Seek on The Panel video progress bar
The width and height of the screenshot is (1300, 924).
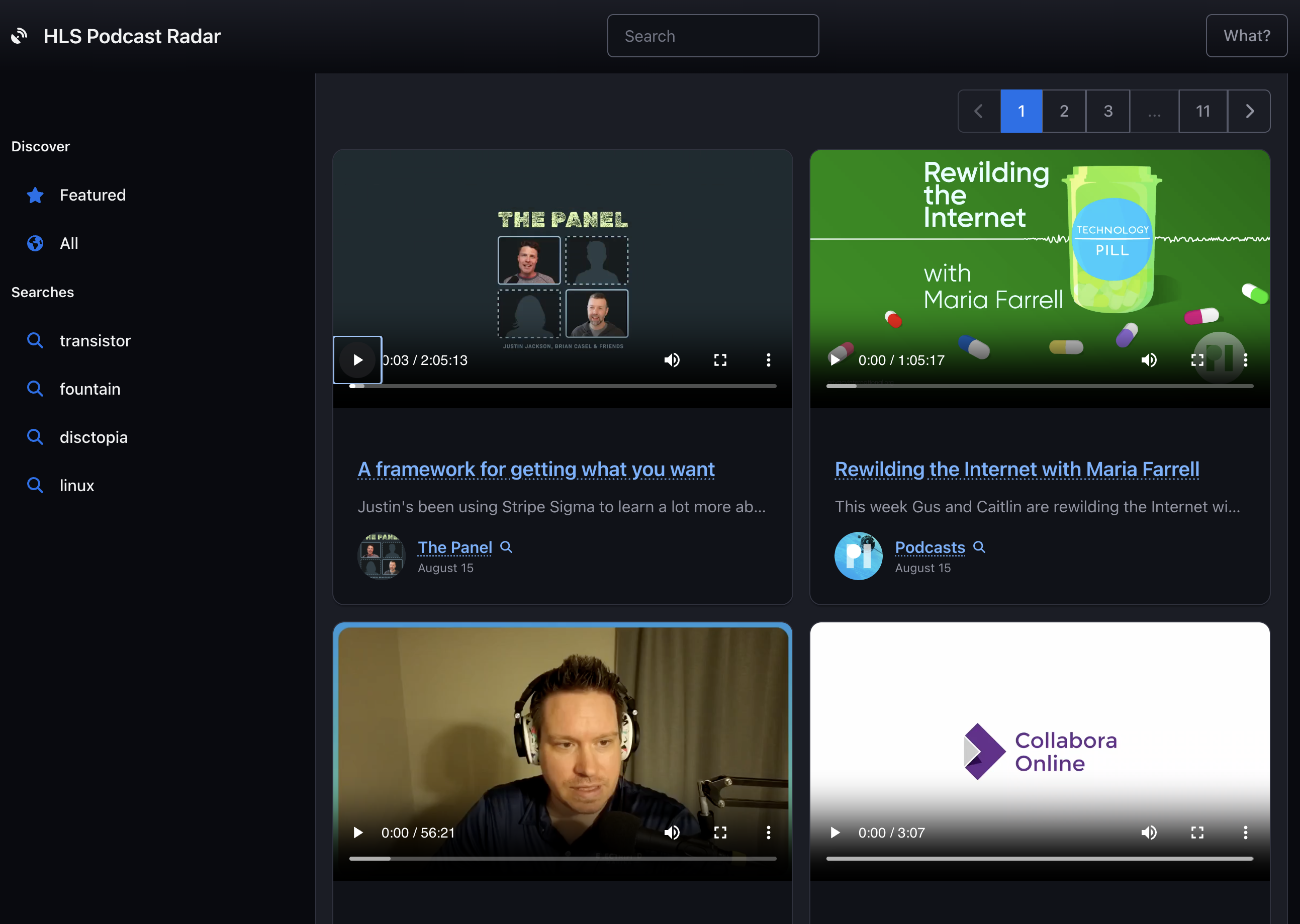coord(563,386)
